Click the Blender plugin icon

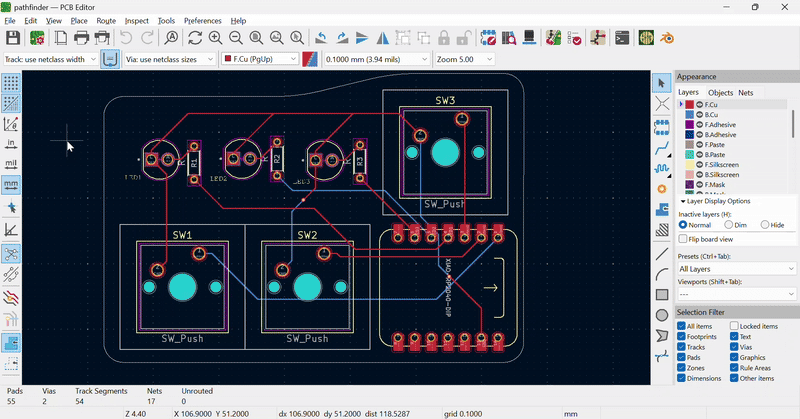[667, 38]
